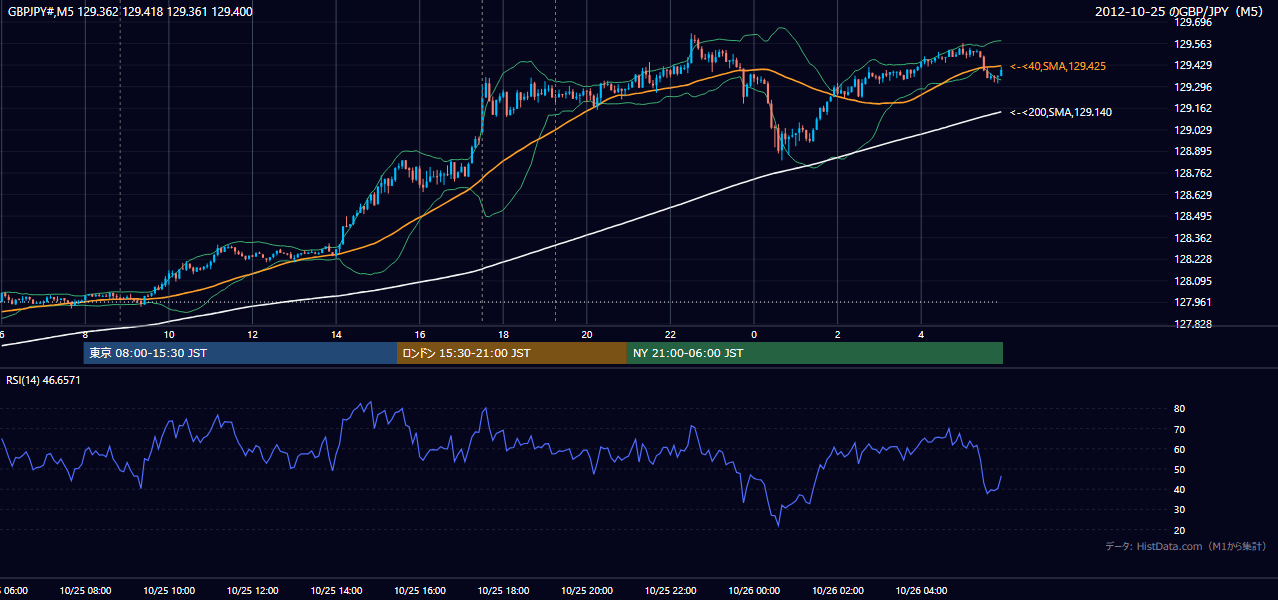The image size is (1278, 600).
Task: Click the 10/25 10:00 date label
Action: pyautogui.click(x=169, y=591)
